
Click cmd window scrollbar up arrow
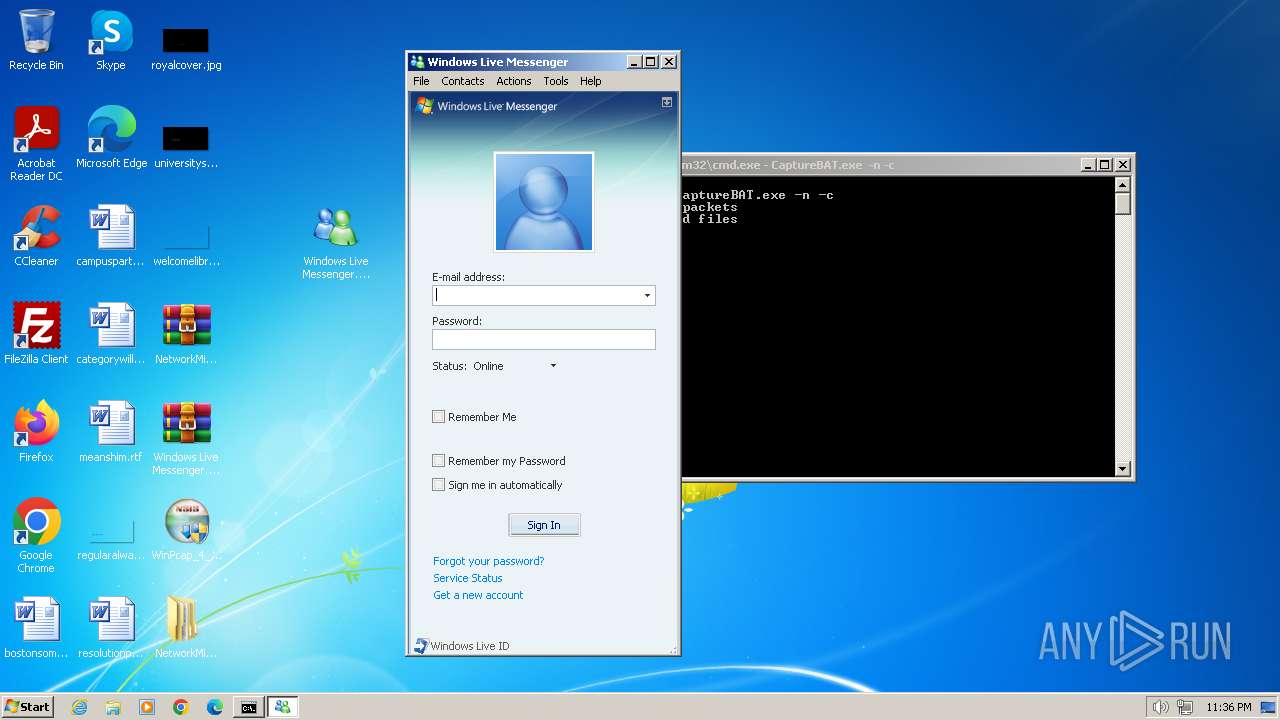click(x=1122, y=184)
